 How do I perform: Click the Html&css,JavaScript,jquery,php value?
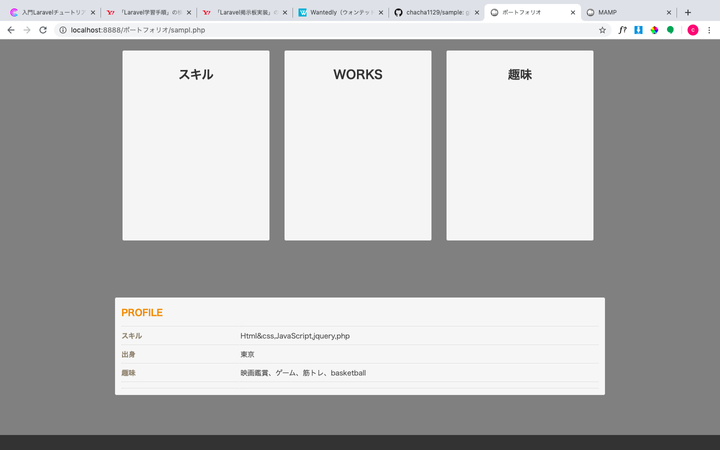pyautogui.click(x=295, y=336)
